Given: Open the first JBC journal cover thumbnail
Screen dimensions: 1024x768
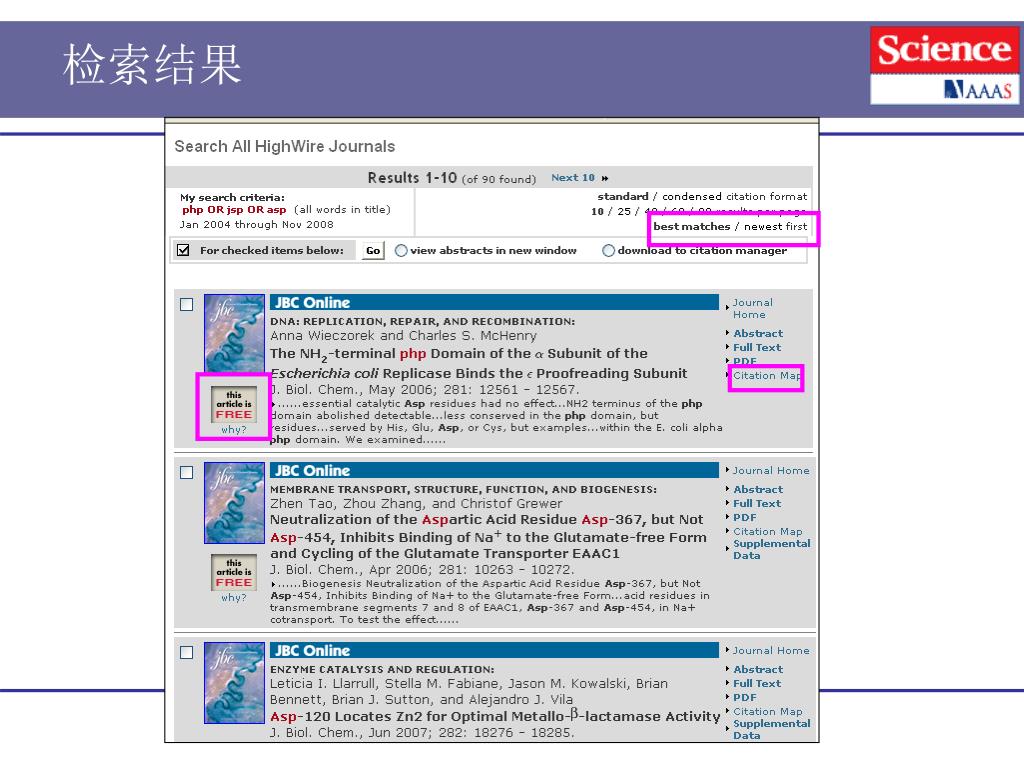Looking at the screenshot, I should pos(234,334).
